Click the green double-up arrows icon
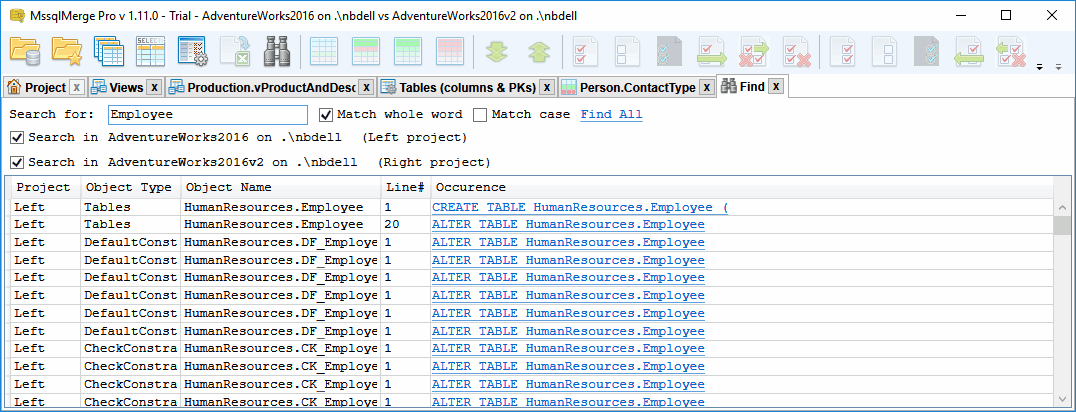This screenshot has width=1076, height=412. click(x=539, y=53)
